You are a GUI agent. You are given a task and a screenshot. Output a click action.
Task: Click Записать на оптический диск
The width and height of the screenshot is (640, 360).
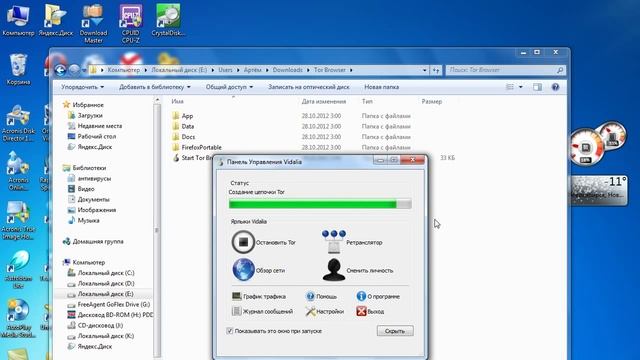point(309,87)
